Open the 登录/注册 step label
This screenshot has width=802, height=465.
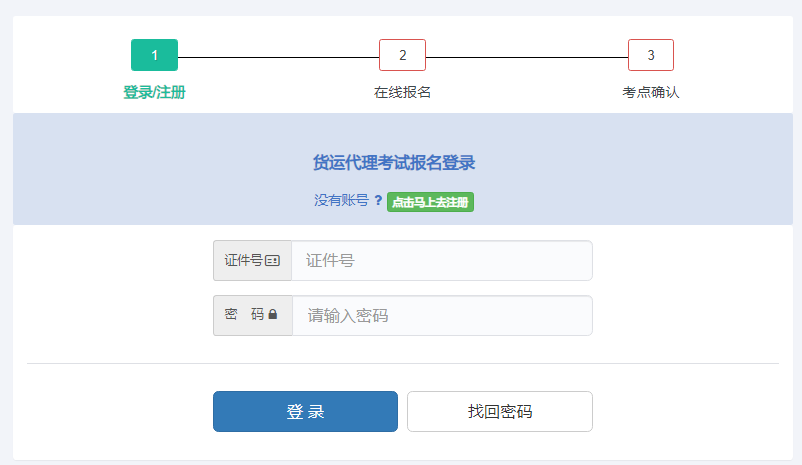point(154,92)
